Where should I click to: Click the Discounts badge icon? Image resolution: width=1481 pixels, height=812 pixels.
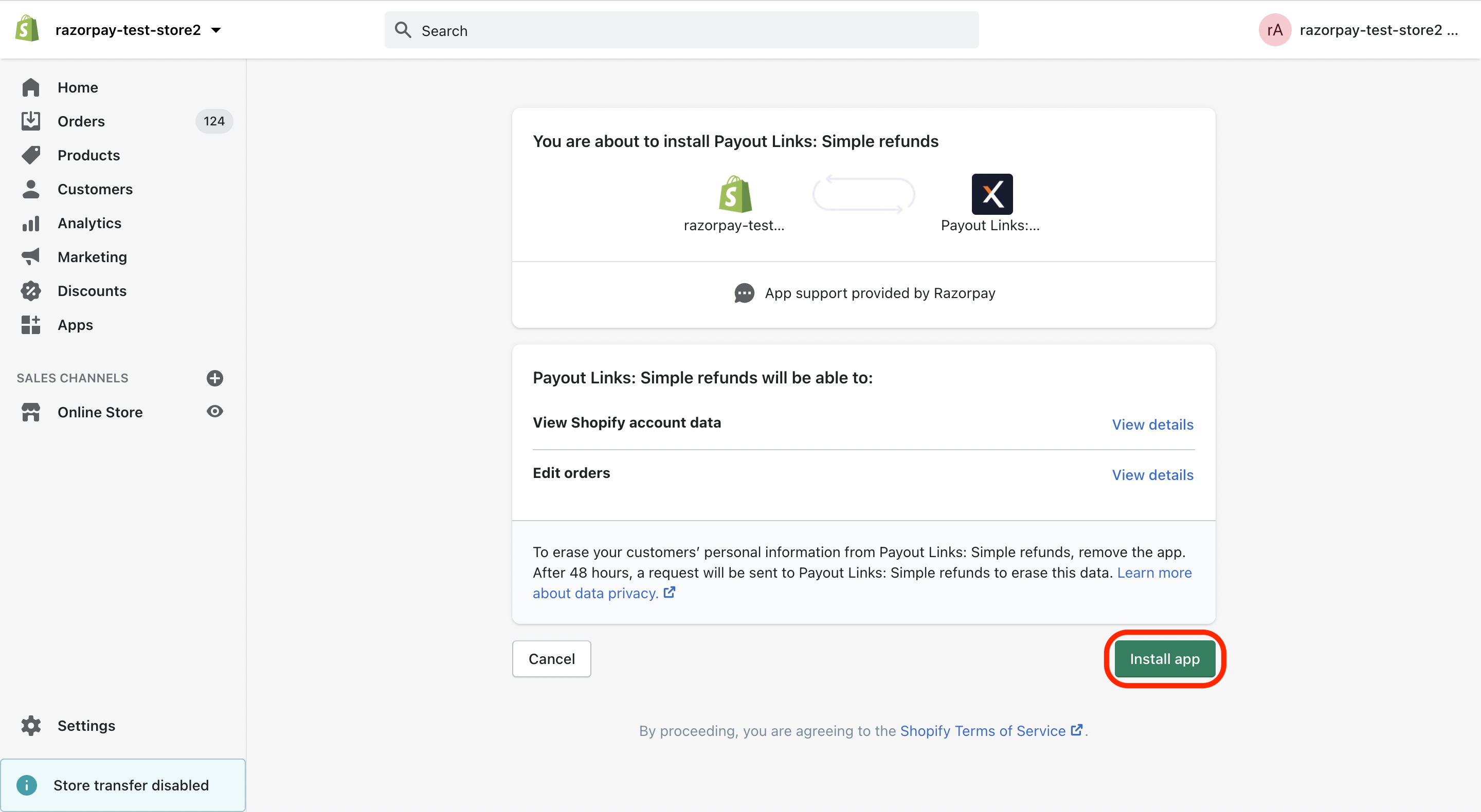(x=30, y=290)
